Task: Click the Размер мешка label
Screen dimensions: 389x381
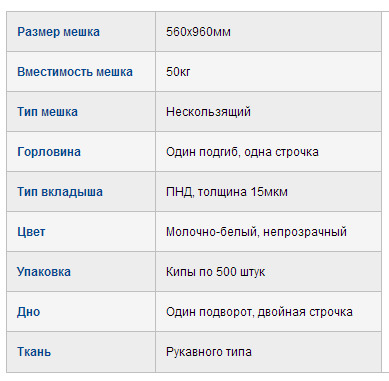Action: click(x=58, y=32)
